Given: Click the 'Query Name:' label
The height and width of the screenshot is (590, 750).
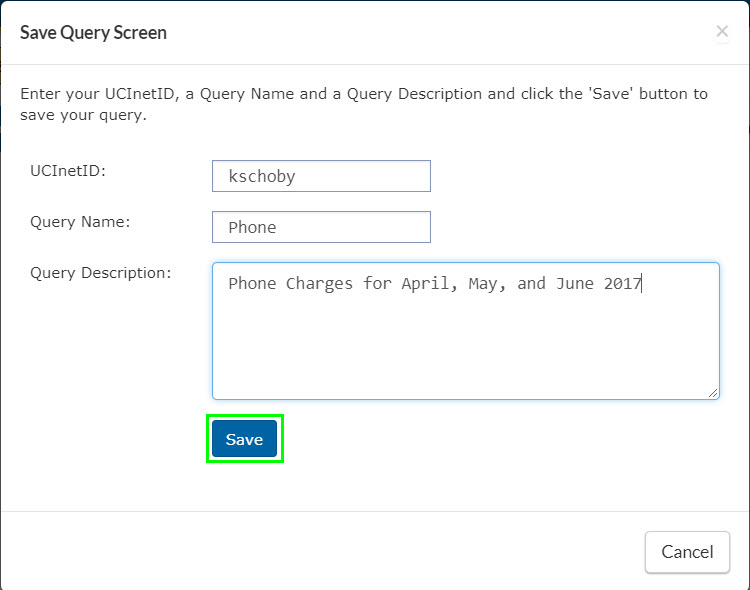Looking at the screenshot, I should [x=80, y=222].
